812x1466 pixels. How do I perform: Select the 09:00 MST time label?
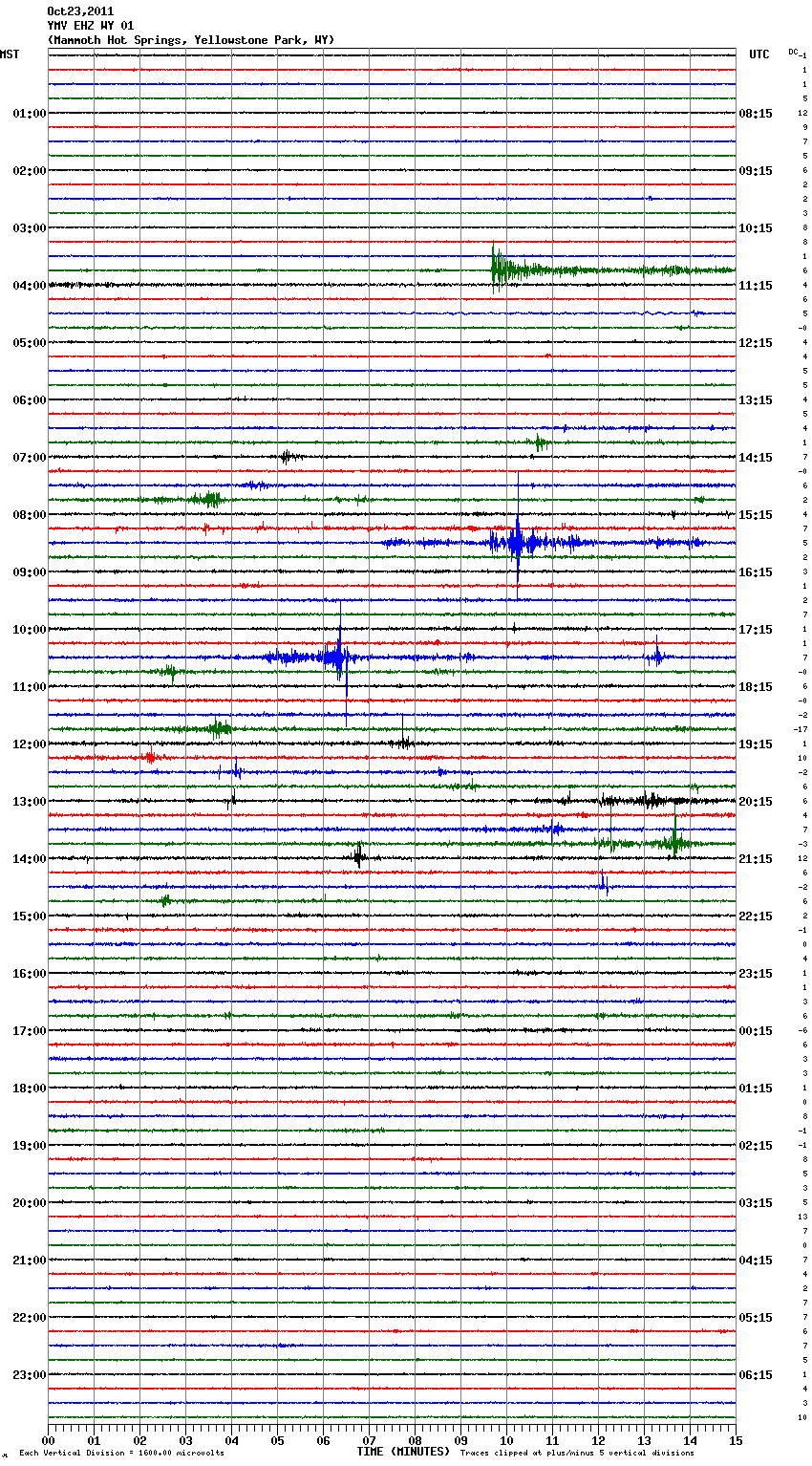tap(29, 571)
